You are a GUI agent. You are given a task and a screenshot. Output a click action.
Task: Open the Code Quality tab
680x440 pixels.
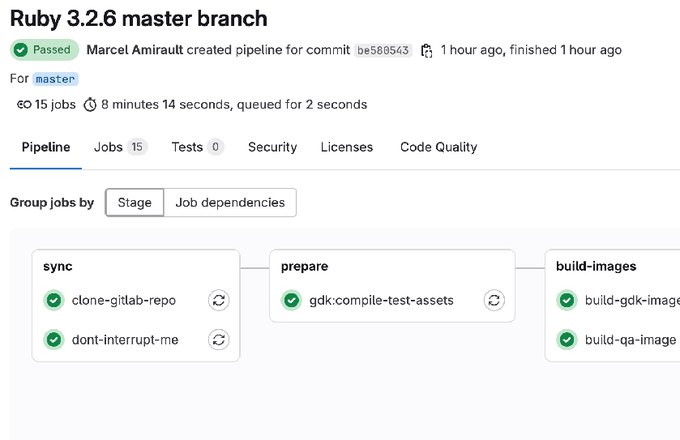(x=438, y=147)
